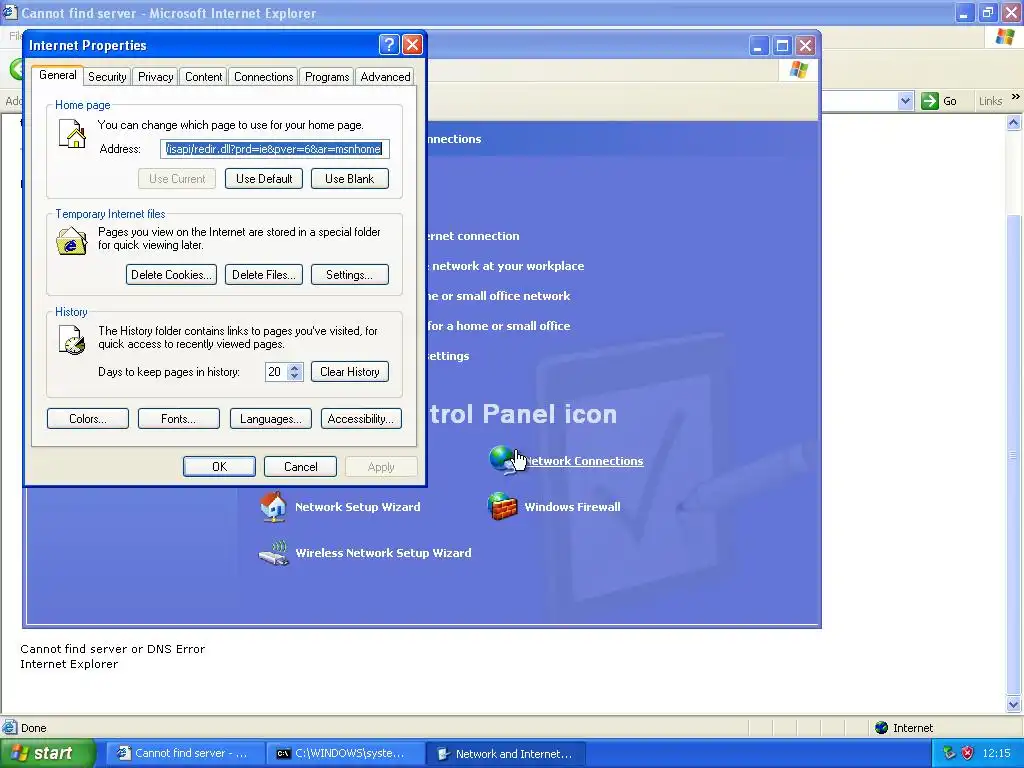Click the home page house icon
The width and height of the screenshot is (1024, 768).
tap(72, 134)
